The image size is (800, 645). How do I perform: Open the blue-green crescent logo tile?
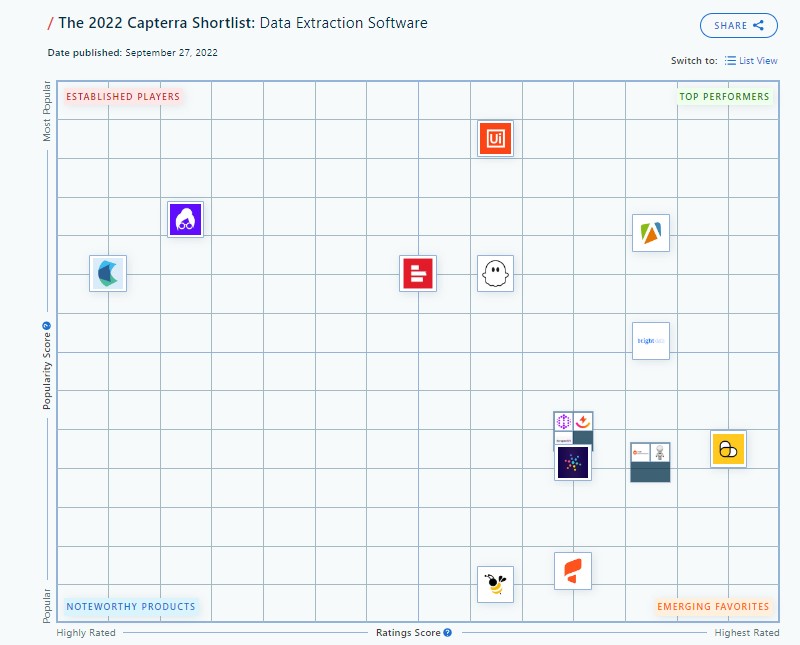coord(108,274)
